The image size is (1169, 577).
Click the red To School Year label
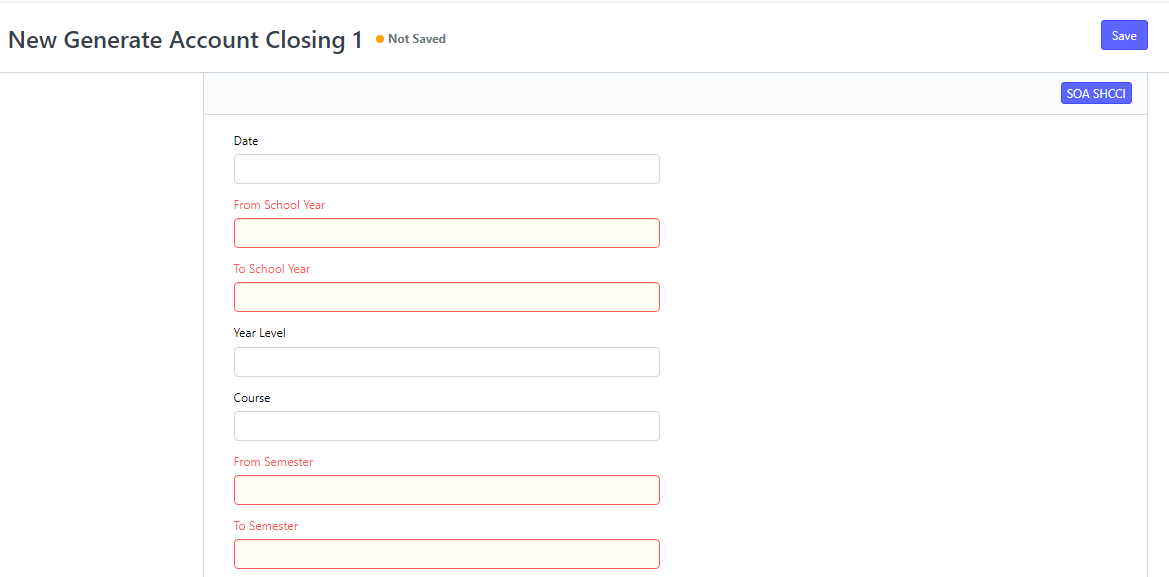[272, 269]
